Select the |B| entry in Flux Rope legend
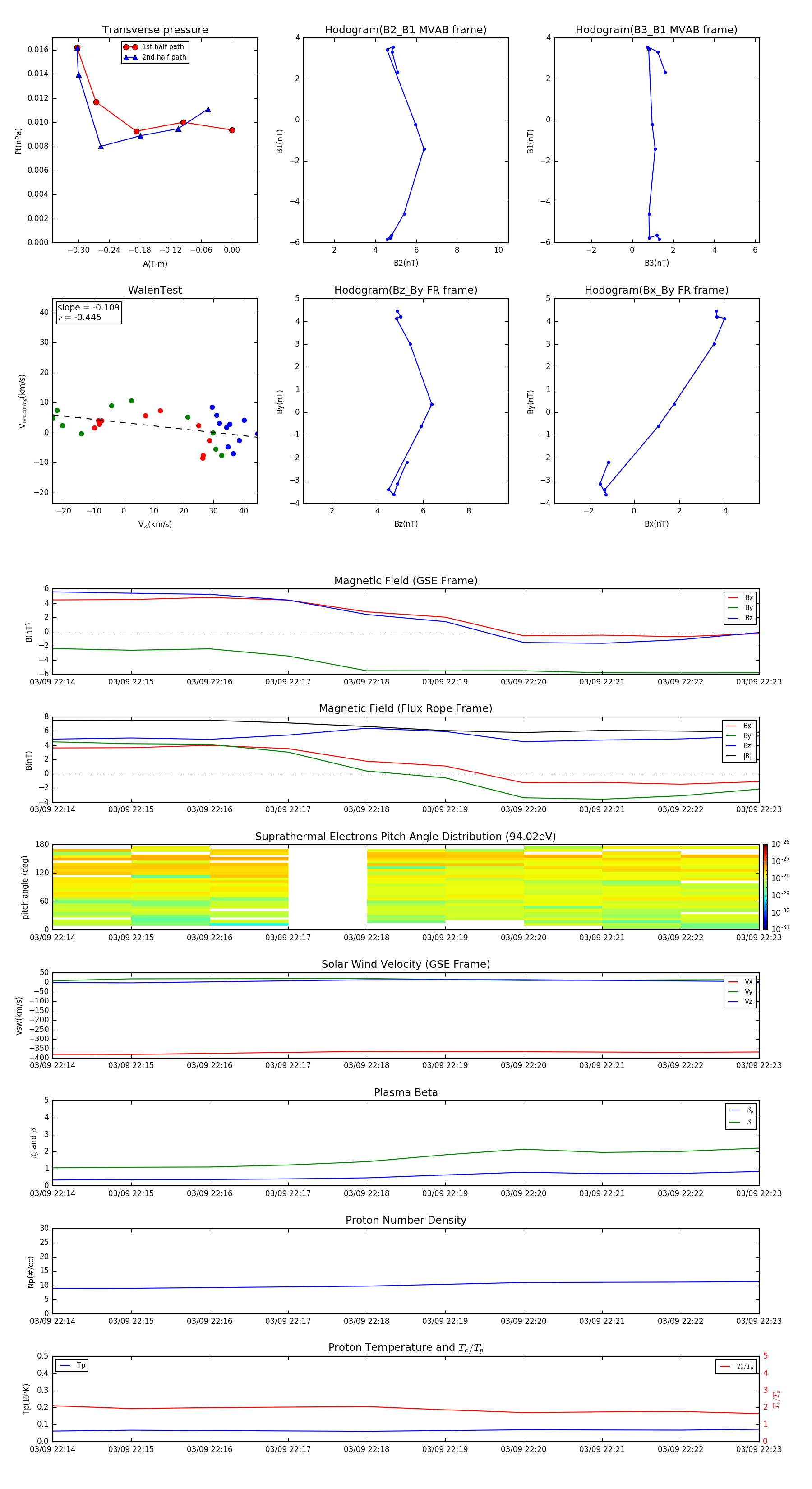 739,756
